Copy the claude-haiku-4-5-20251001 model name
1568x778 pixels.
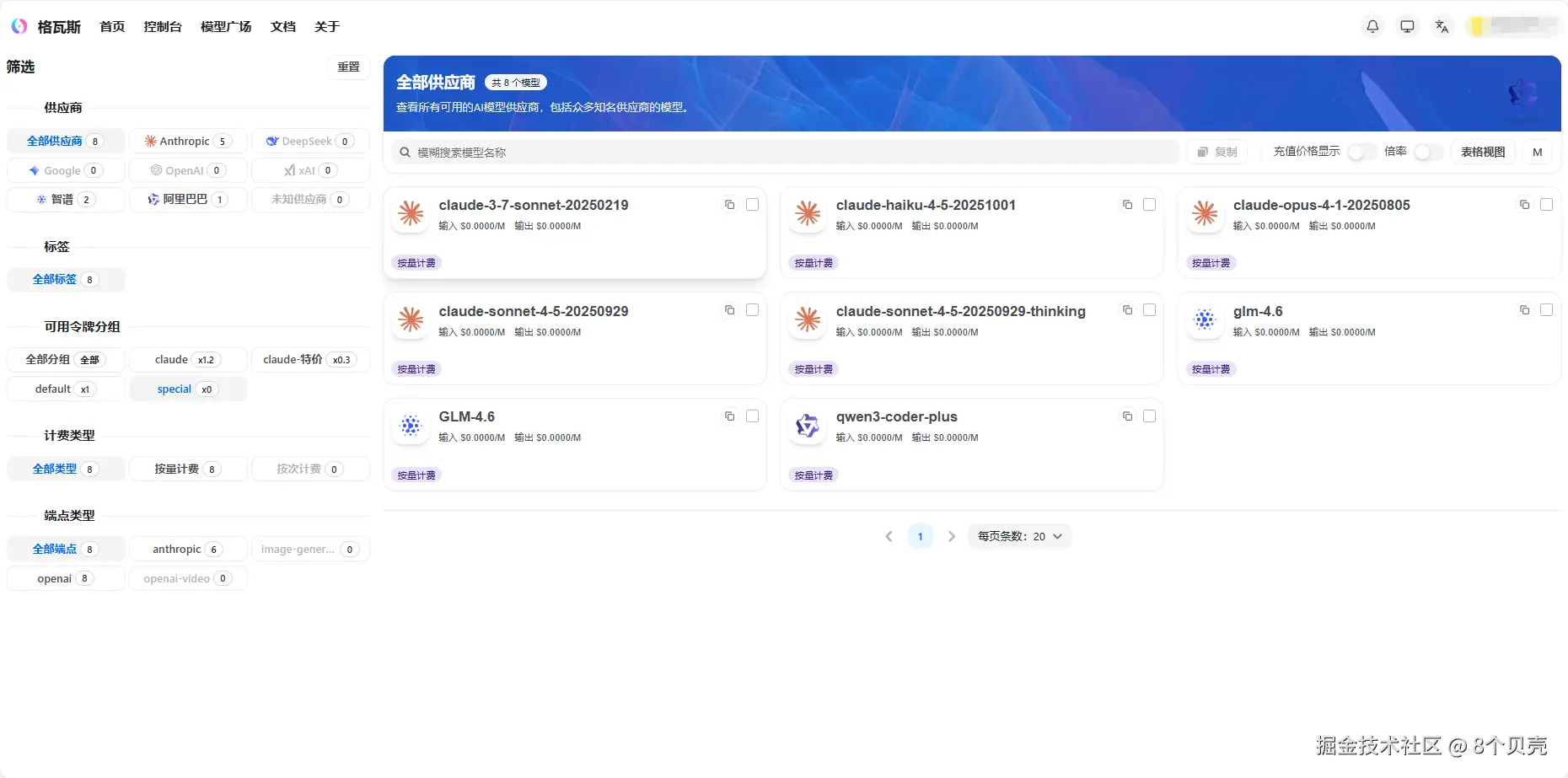[x=1127, y=205]
